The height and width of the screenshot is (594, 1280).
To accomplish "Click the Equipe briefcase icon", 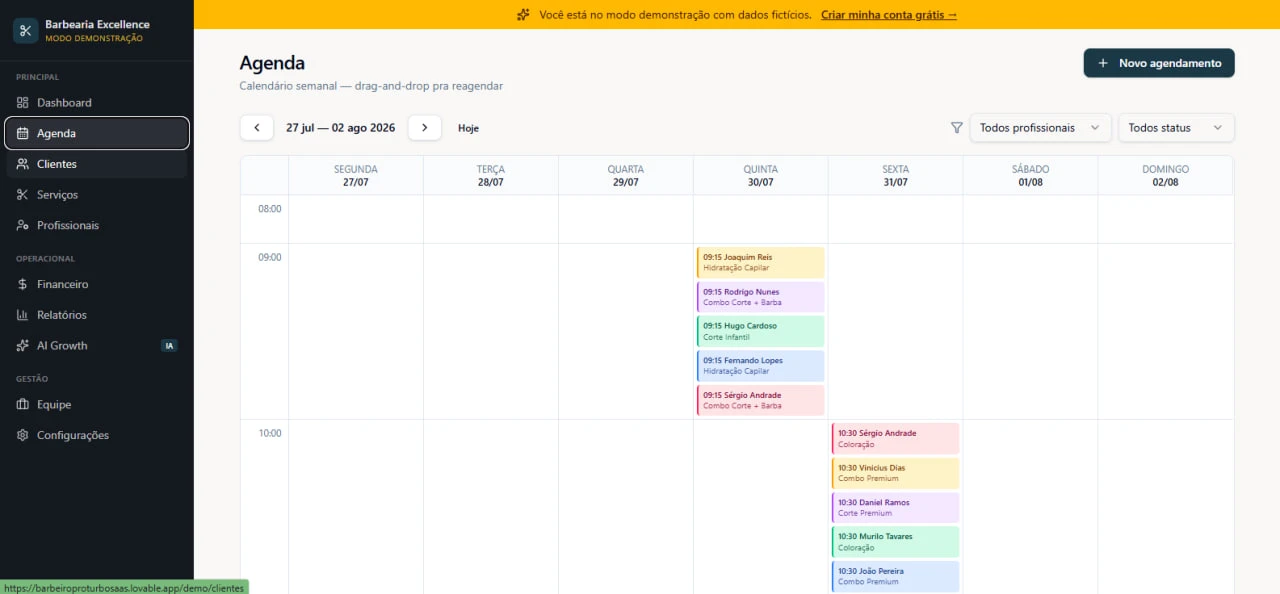I will [22, 405].
